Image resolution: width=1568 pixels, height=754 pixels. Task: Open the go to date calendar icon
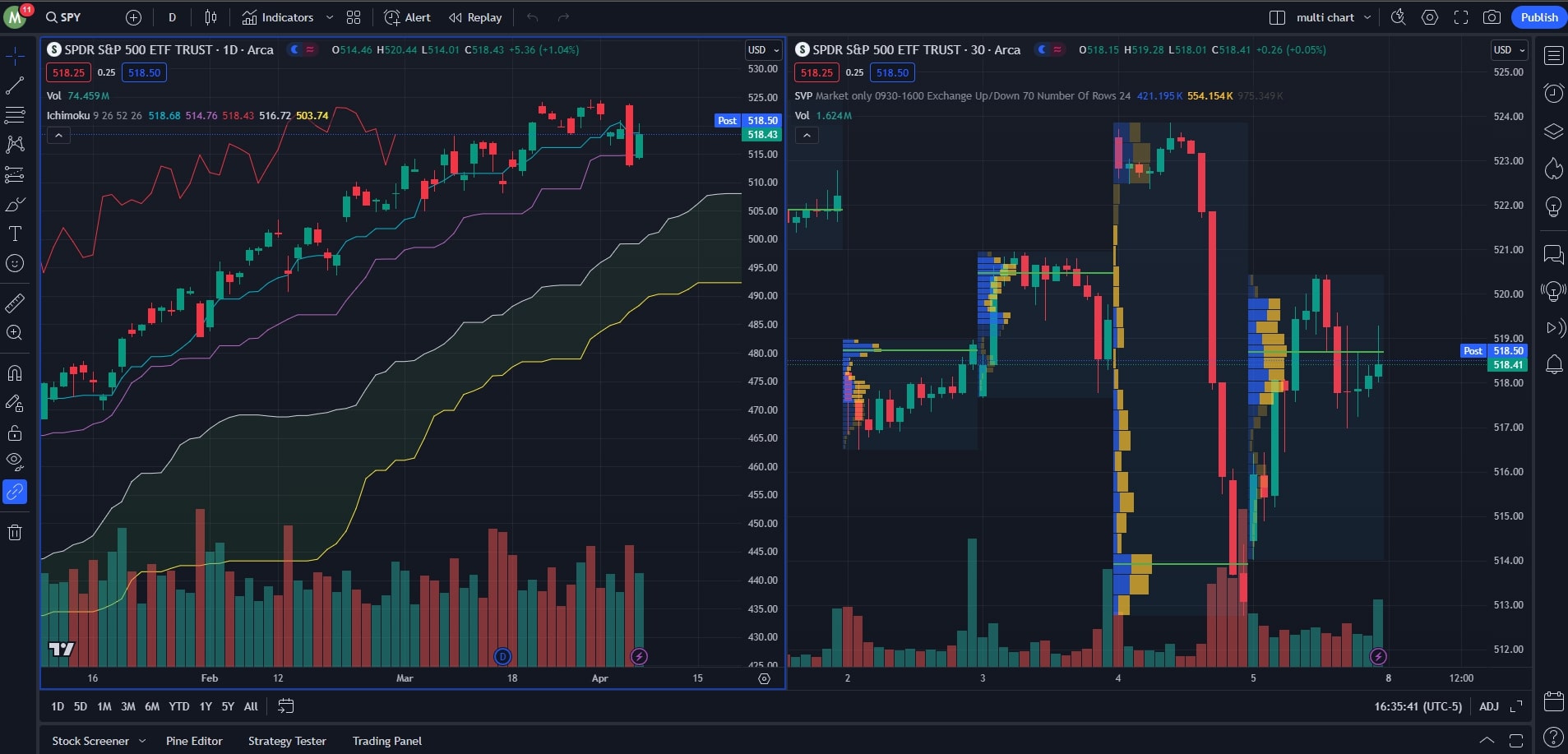(x=286, y=706)
